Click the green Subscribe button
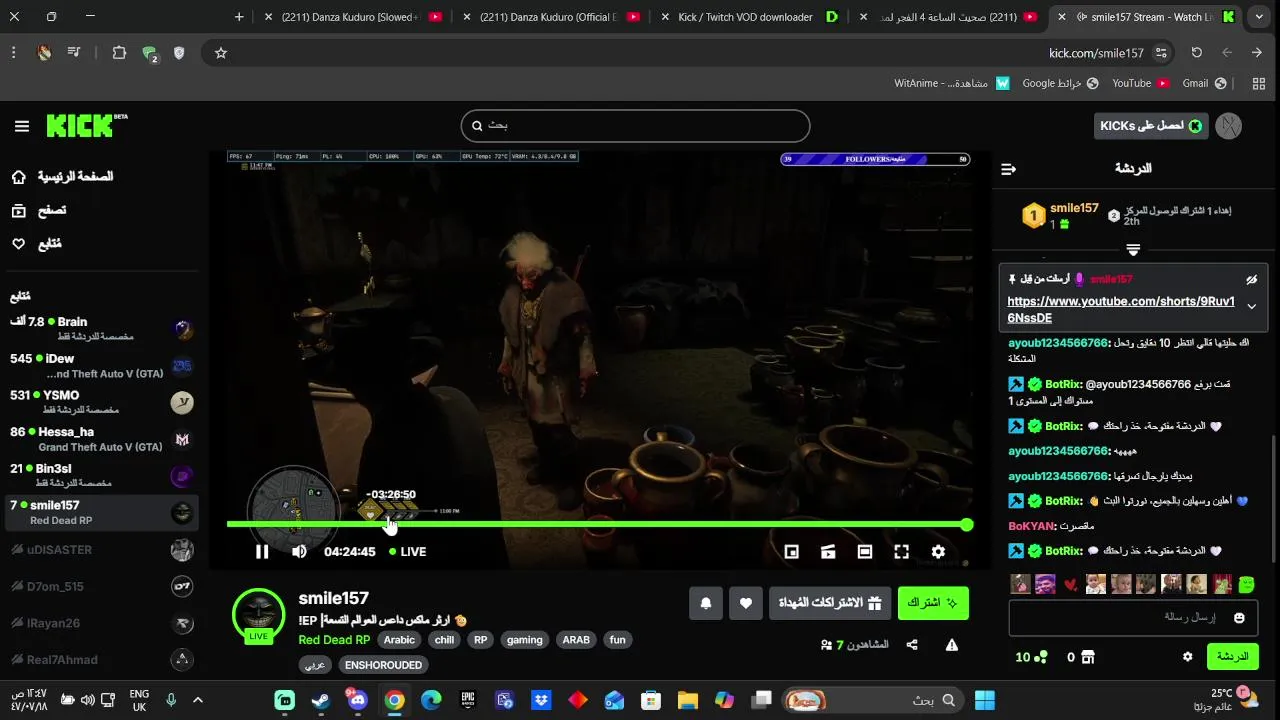 (x=933, y=603)
